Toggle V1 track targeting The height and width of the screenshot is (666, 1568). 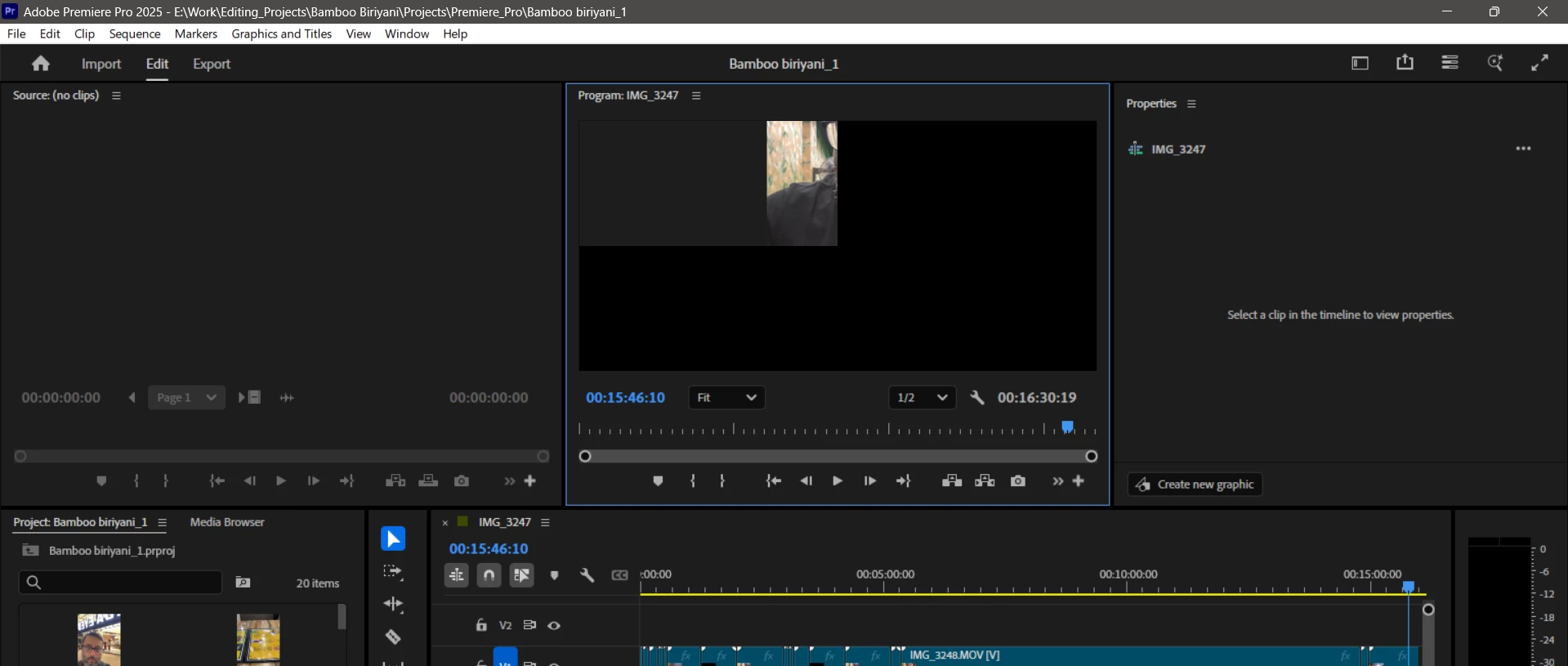pos(506,657)
